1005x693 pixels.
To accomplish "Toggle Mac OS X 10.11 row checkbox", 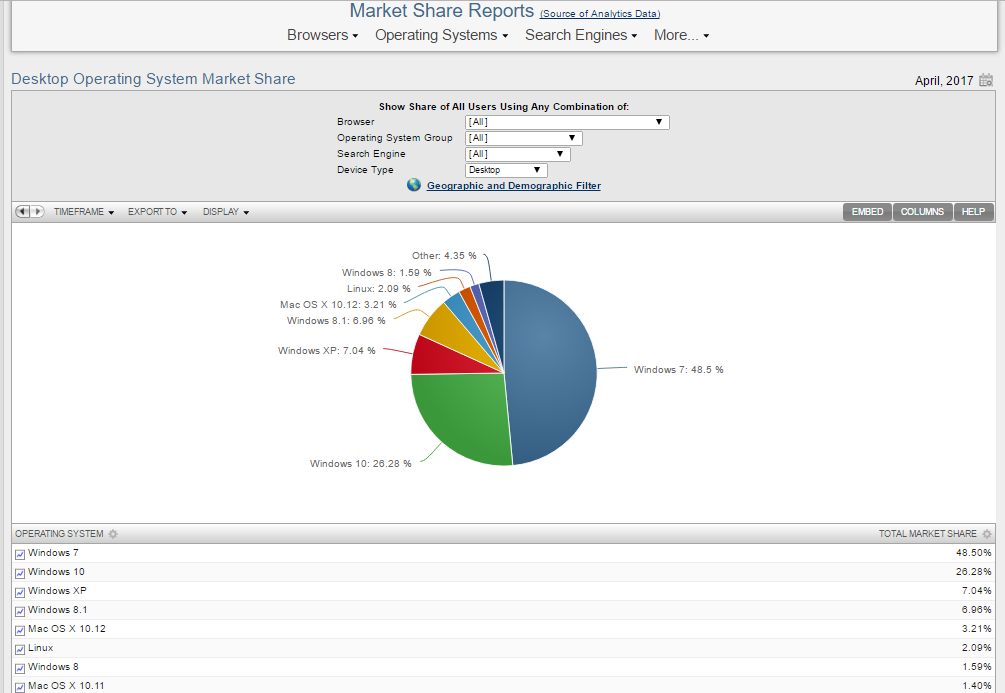I will [20, 687].
